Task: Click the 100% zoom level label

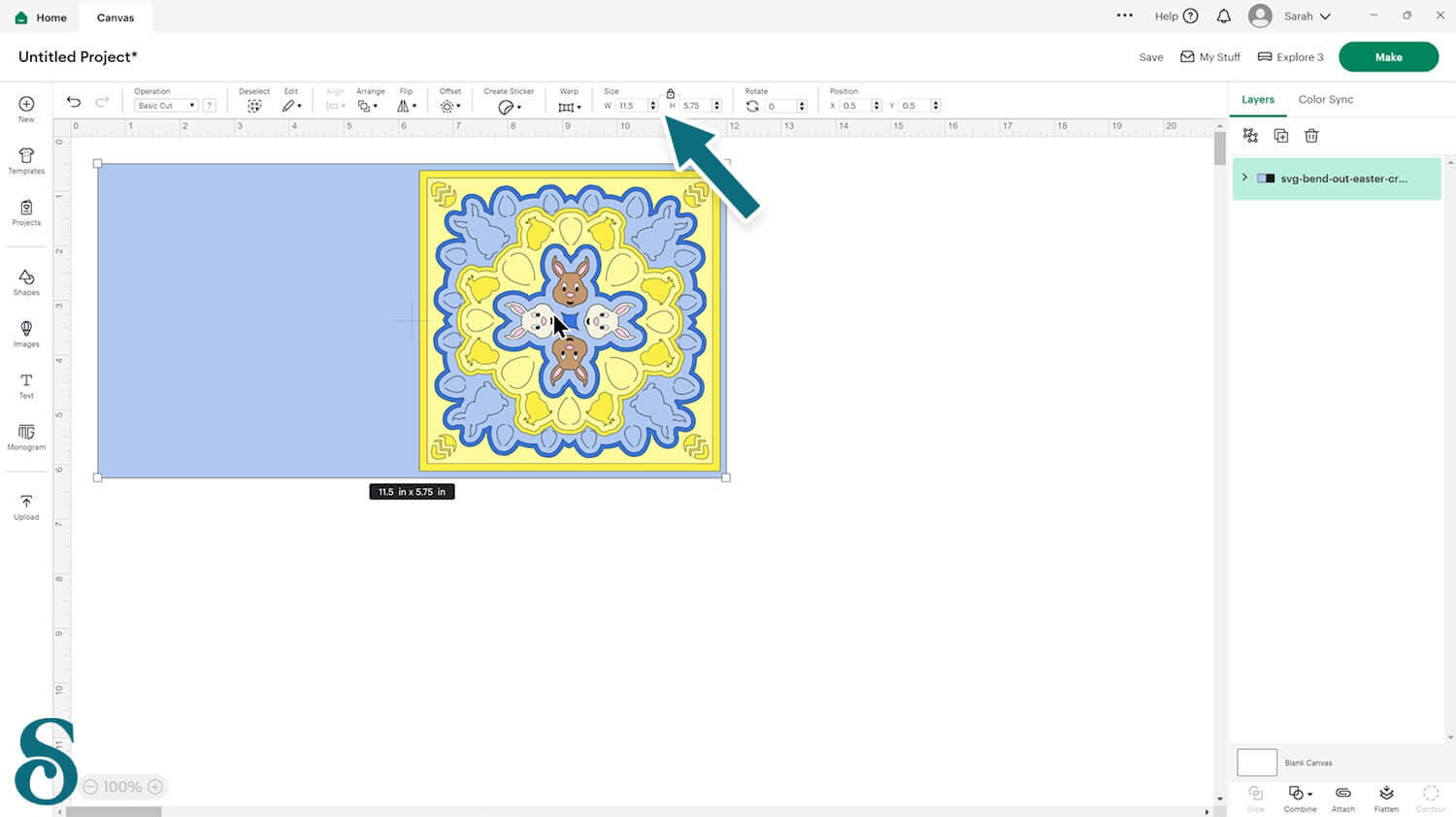Action: pos(122,787)
